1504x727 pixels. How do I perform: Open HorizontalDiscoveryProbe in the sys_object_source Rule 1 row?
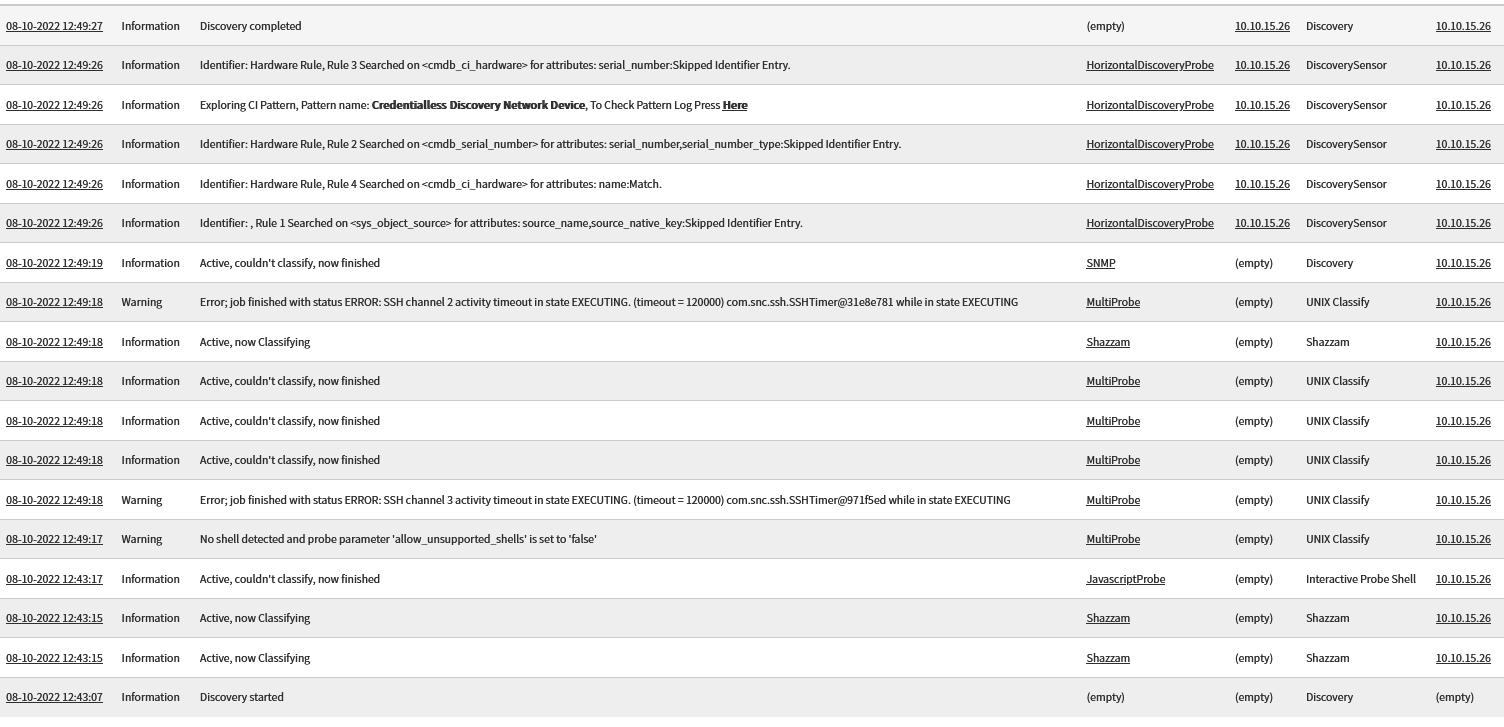tap(1149, 223)
